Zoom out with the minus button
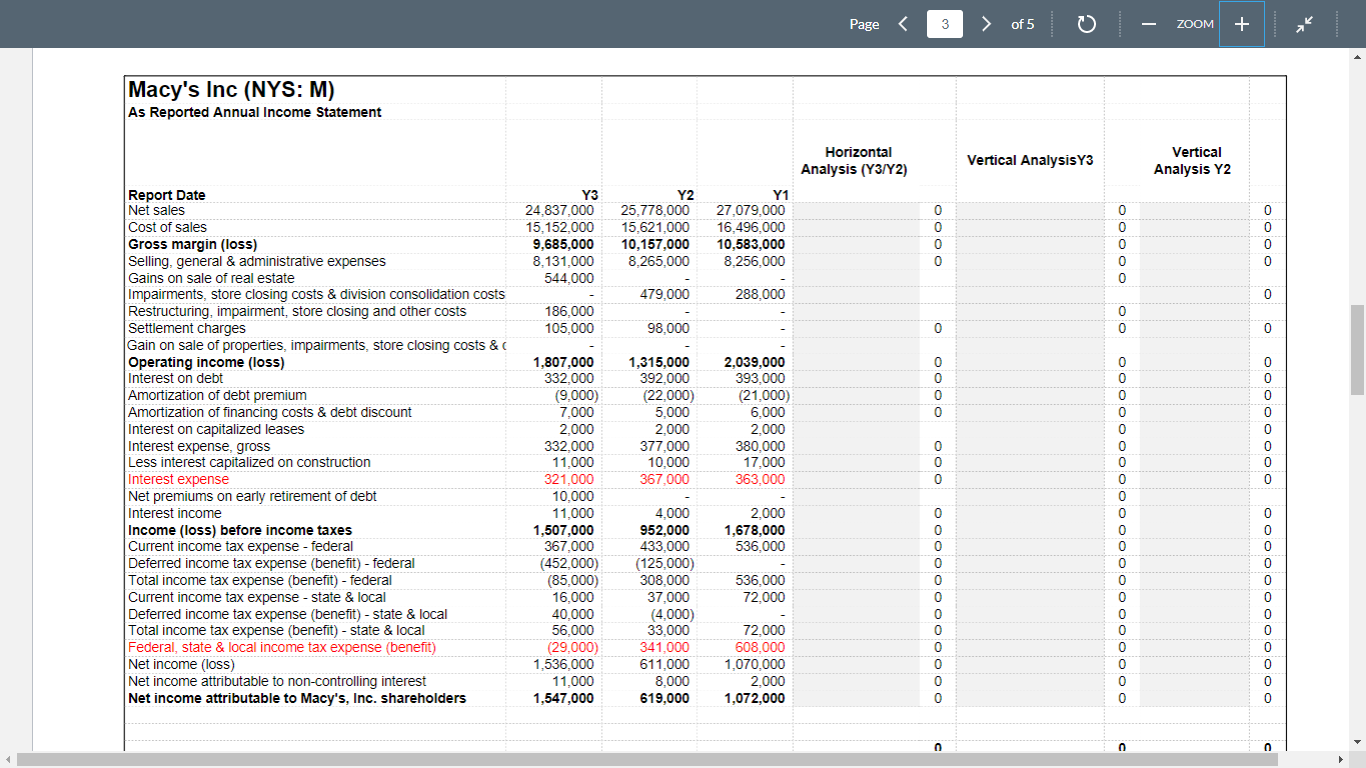Image resolution: width=1366 pixels, height=768 pixels. click(x=1148, y=24)
